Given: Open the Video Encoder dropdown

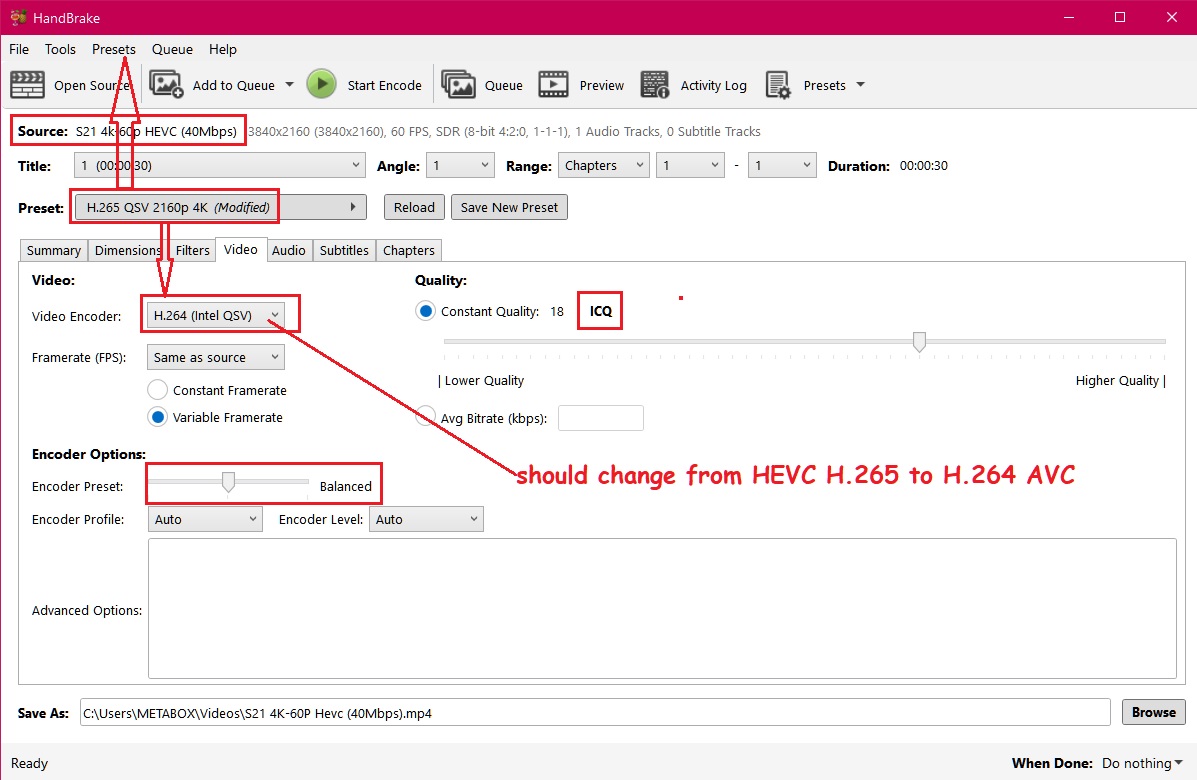Looking at the screenshot, I should point(215,315).
